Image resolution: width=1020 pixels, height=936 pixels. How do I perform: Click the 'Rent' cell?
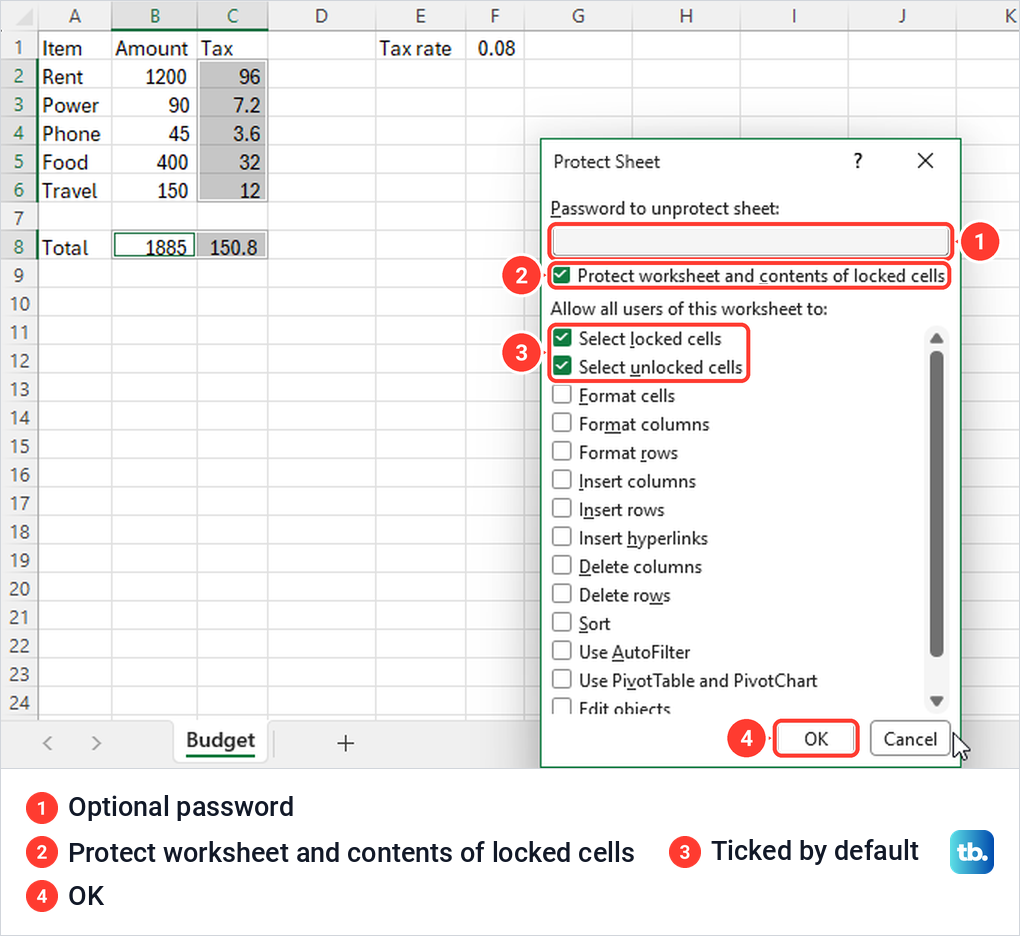pos(75,76)
